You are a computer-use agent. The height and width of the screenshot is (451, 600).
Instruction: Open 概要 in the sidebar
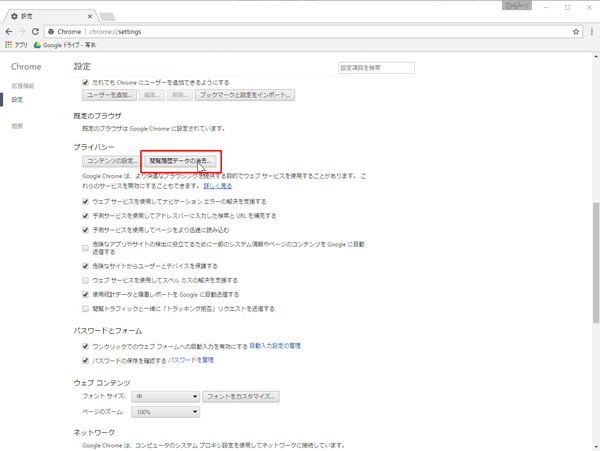[17, 126]
